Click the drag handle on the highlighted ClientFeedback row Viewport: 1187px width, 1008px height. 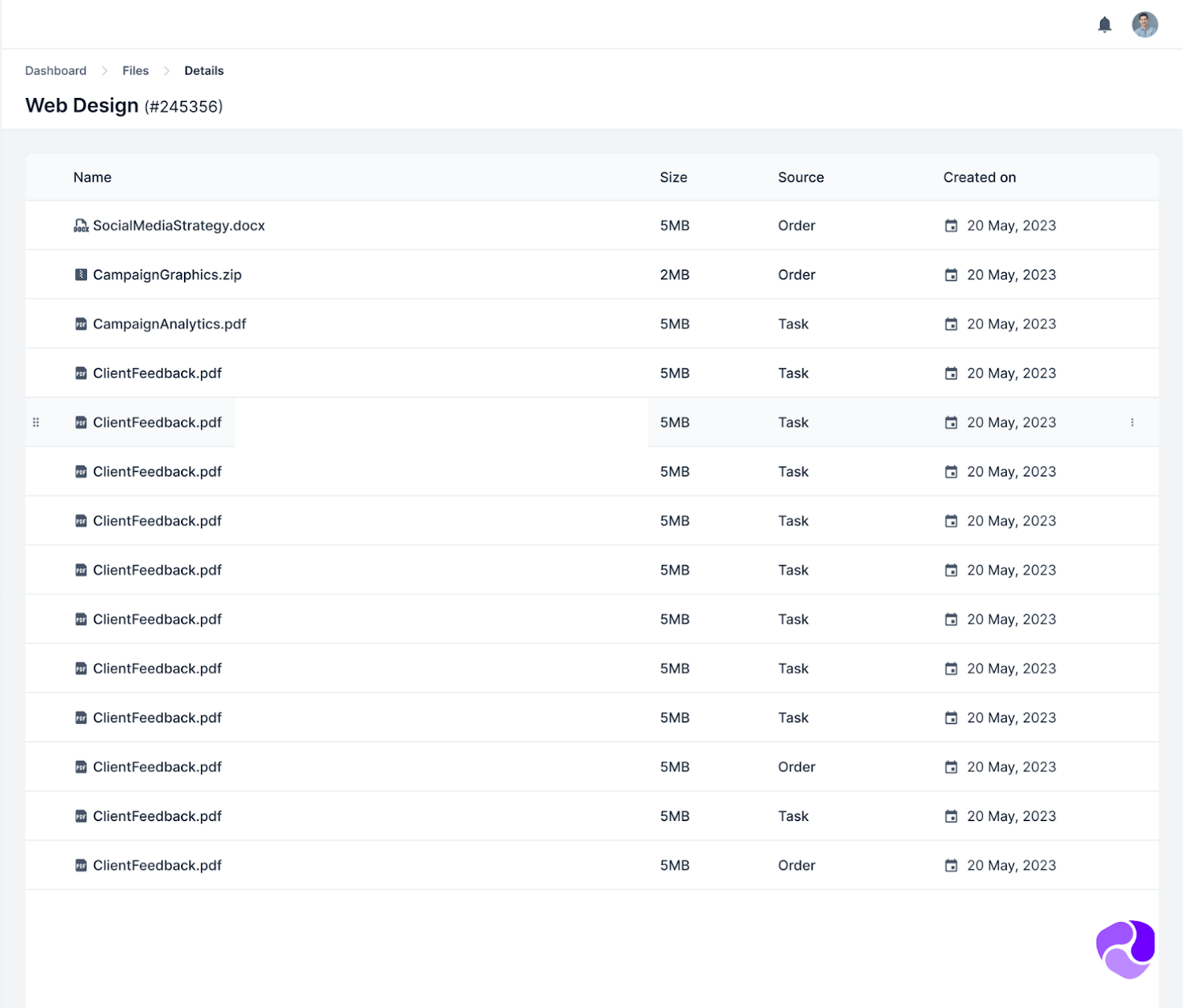(x=36, y=422)
